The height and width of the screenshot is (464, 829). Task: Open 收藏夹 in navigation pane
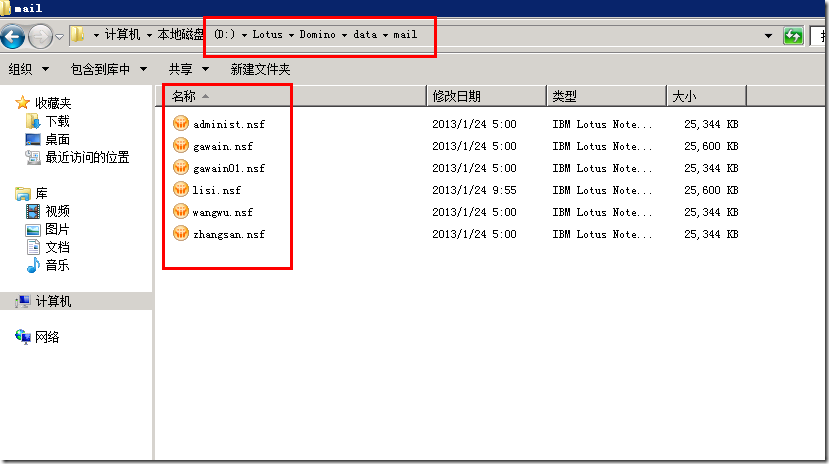pyautogui.click(x=53, y=103)
